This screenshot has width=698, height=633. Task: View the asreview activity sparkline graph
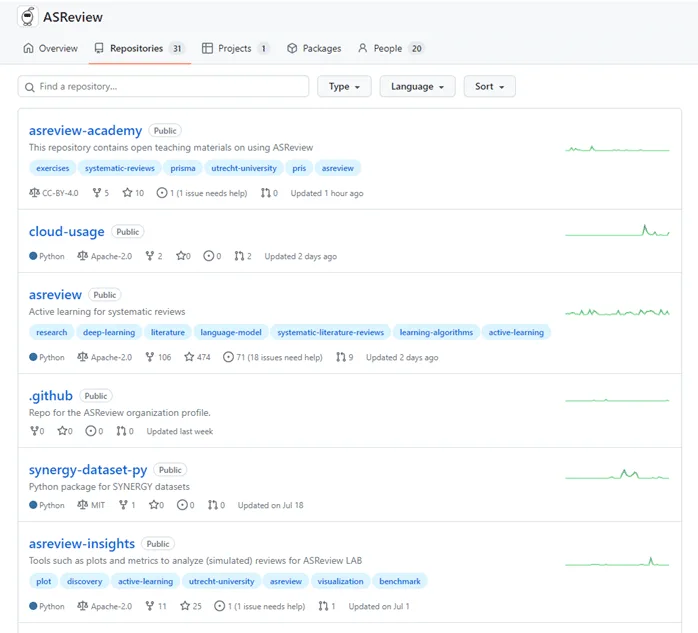point(617,312)
